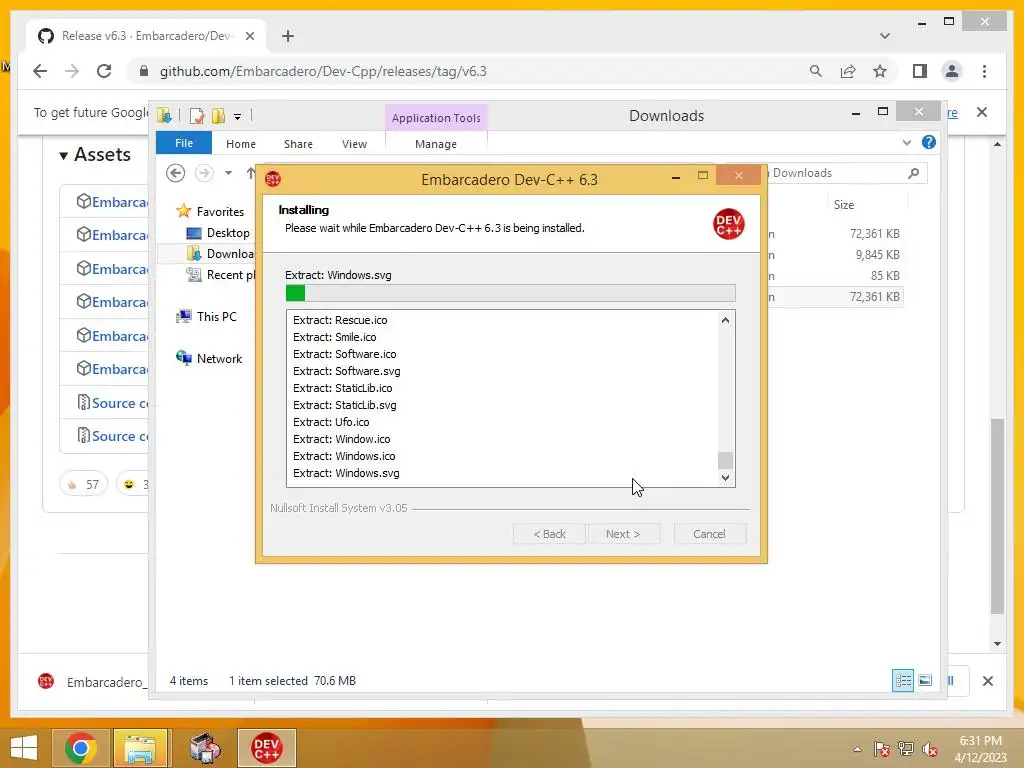
Task: Select the 85 KB file row
Action: click(835, 276)
